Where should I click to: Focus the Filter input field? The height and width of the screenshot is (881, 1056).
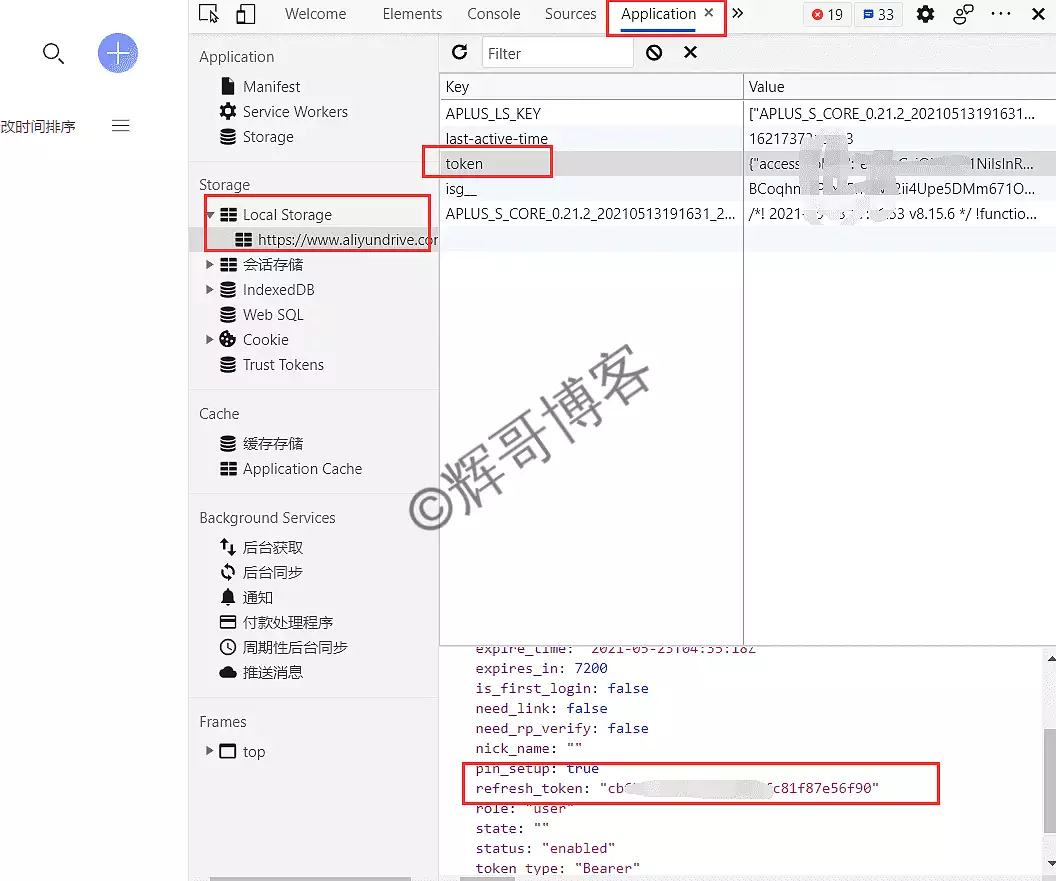pyautogui.click(x=558, y=53)
